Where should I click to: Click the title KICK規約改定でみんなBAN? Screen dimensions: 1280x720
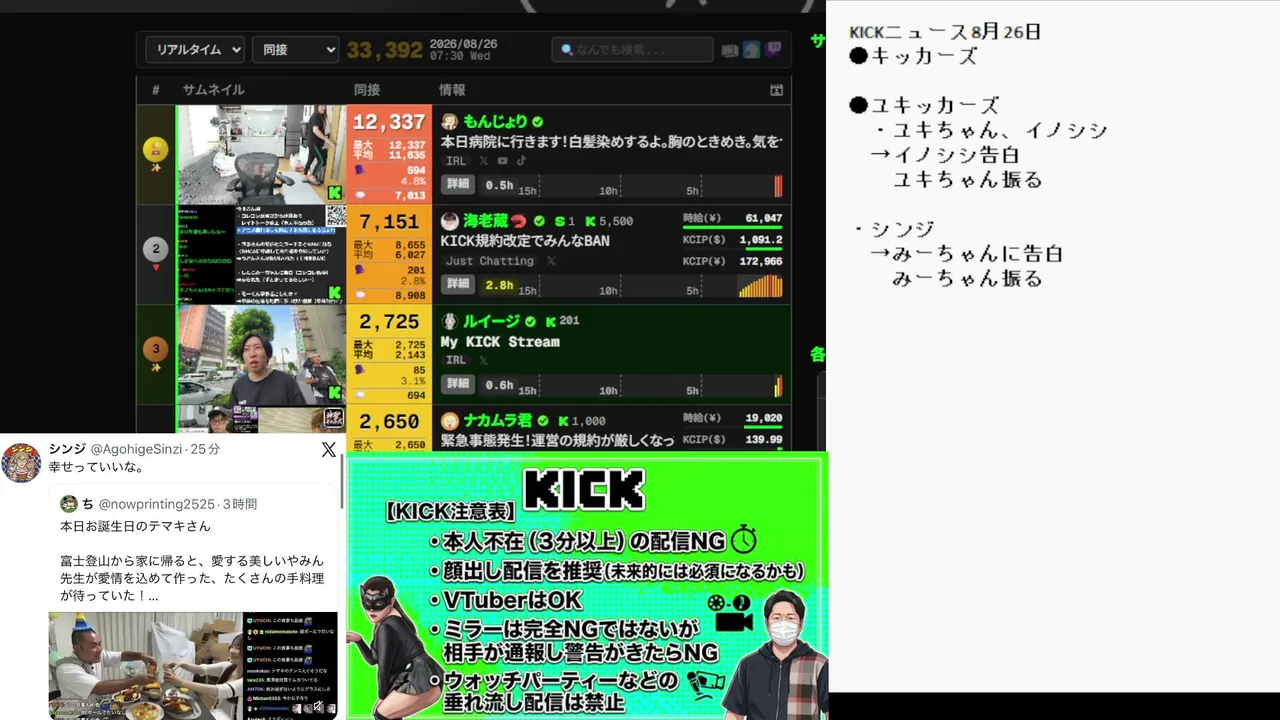click(525, 241)
